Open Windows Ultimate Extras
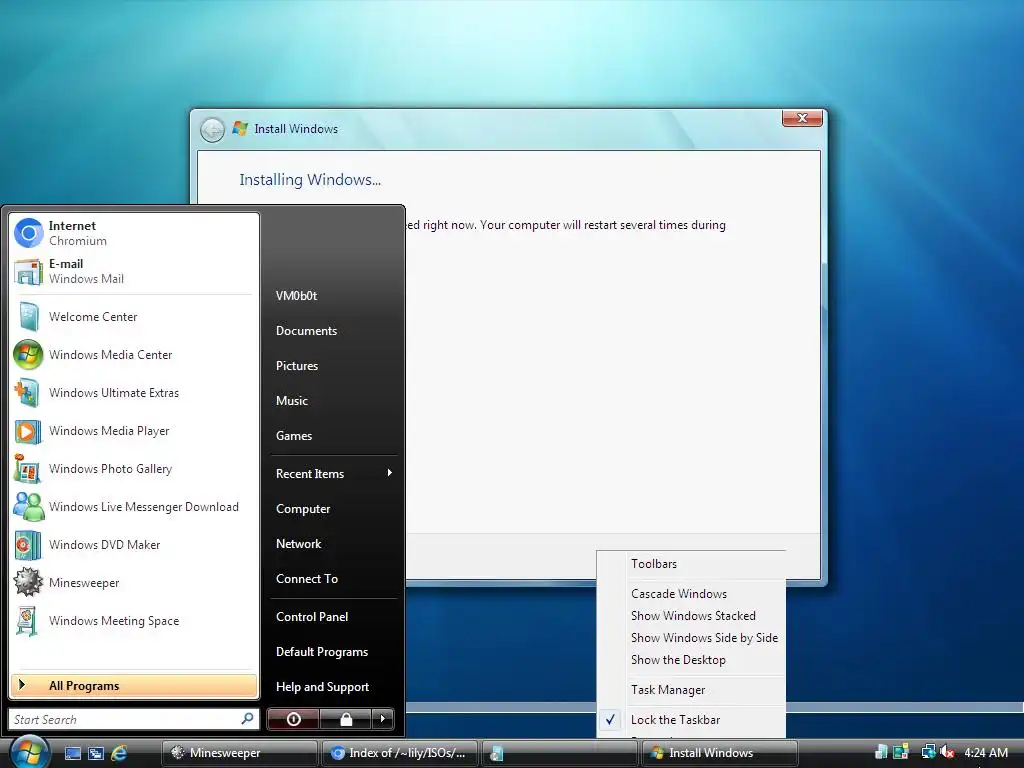This screenshot has width=1024, height=768. (134, 392)
